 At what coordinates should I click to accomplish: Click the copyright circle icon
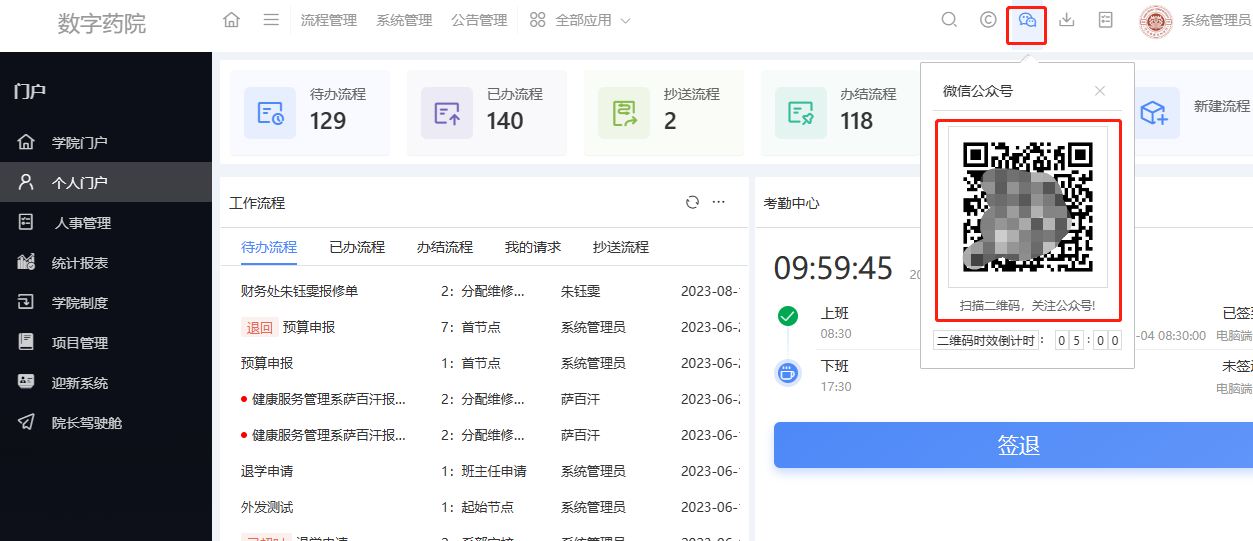tap(988, 20)
